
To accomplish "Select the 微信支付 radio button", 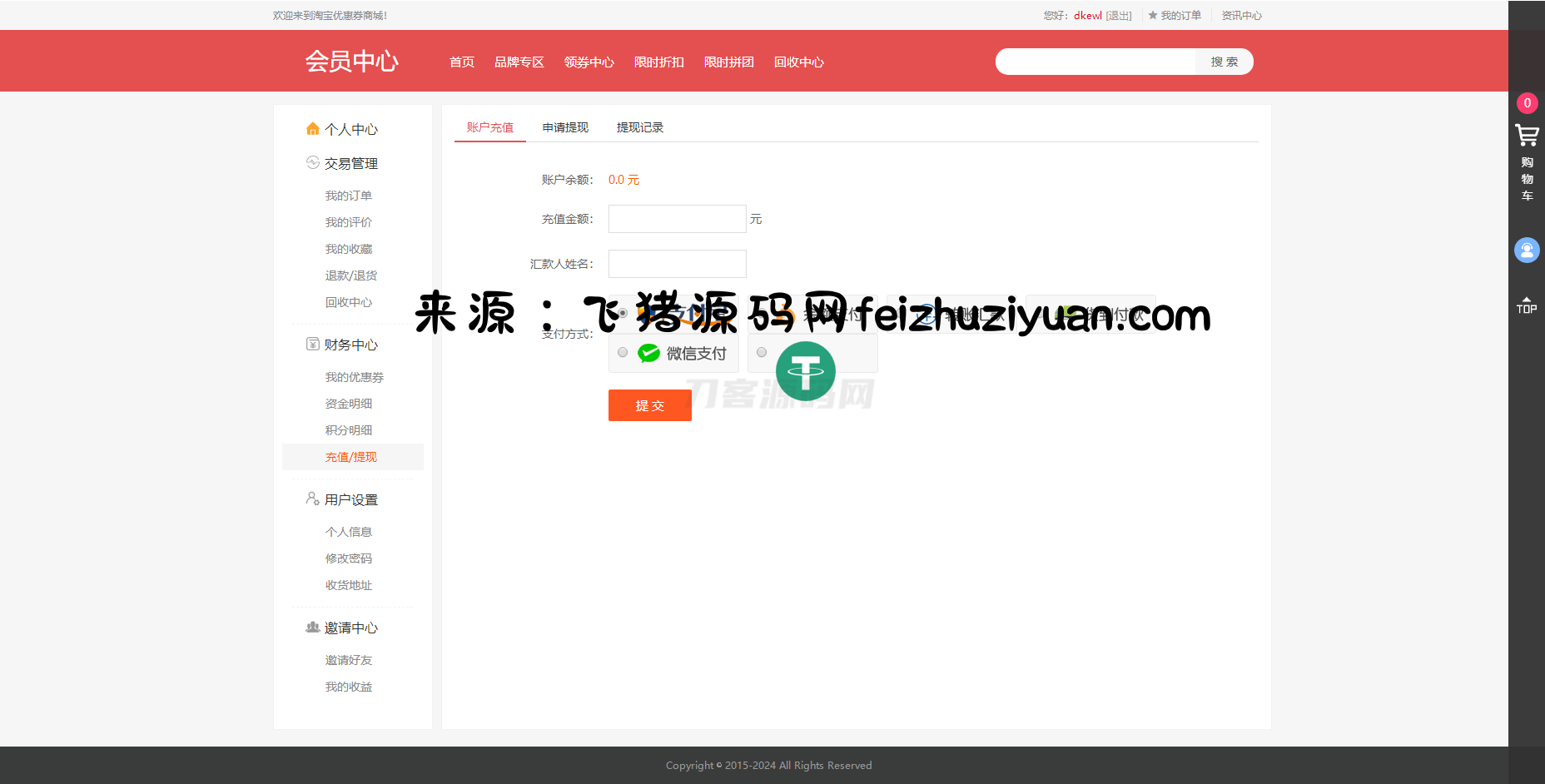I will (623, 353).
